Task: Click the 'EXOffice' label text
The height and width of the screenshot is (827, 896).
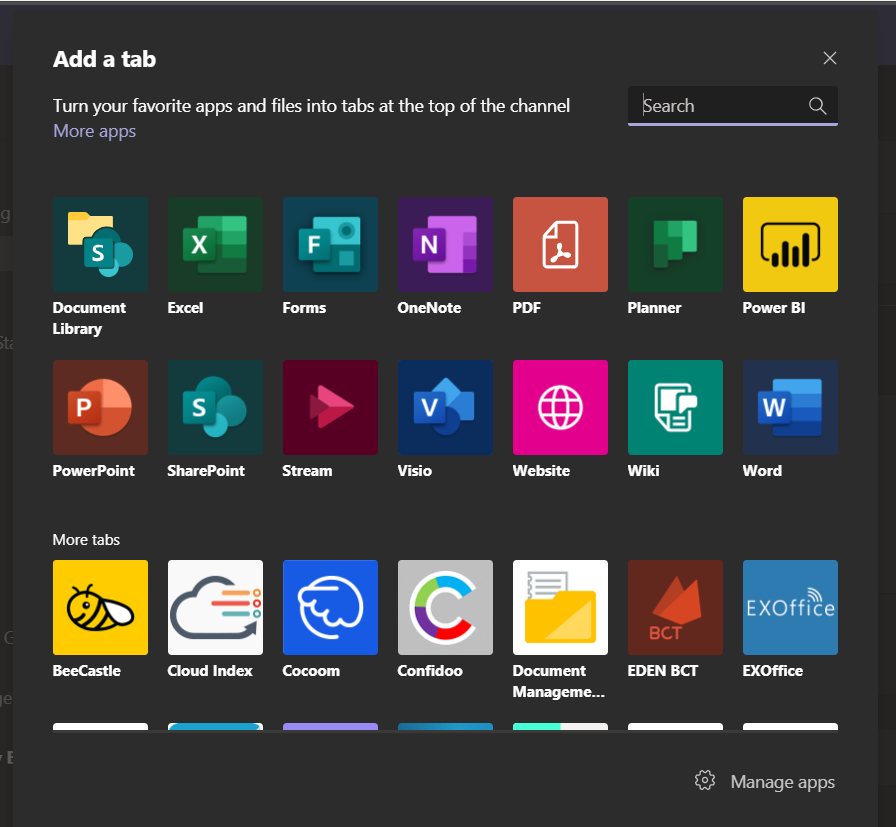Action: tap(773, 671)
